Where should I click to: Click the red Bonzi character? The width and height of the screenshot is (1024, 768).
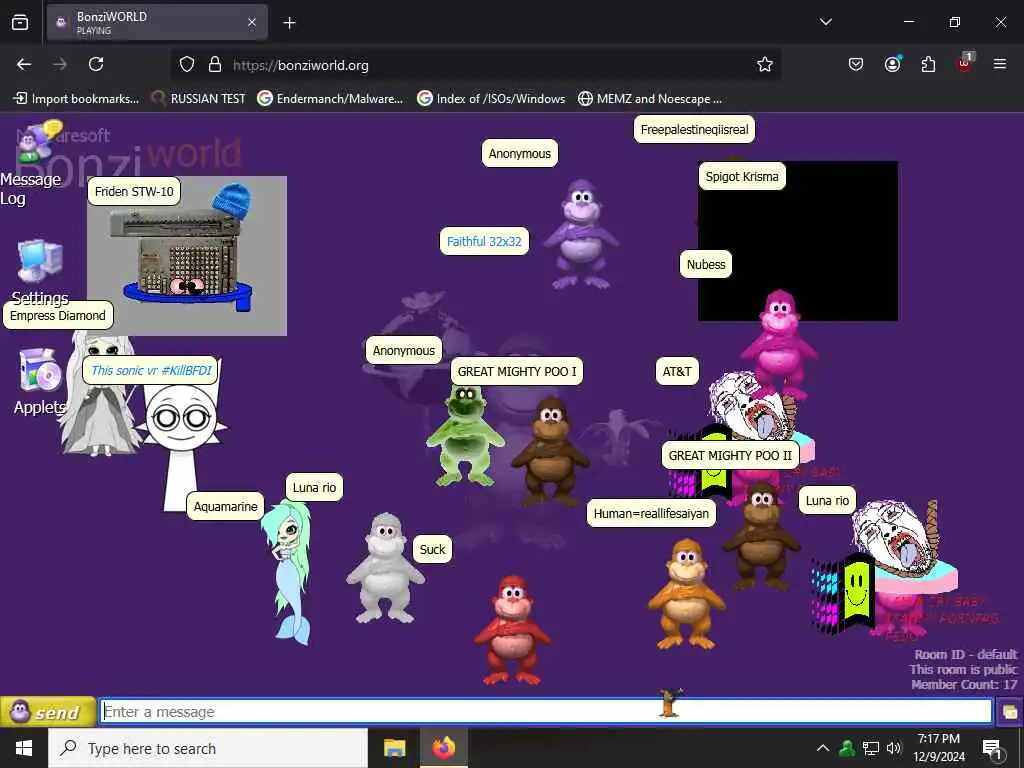point(513,628)
